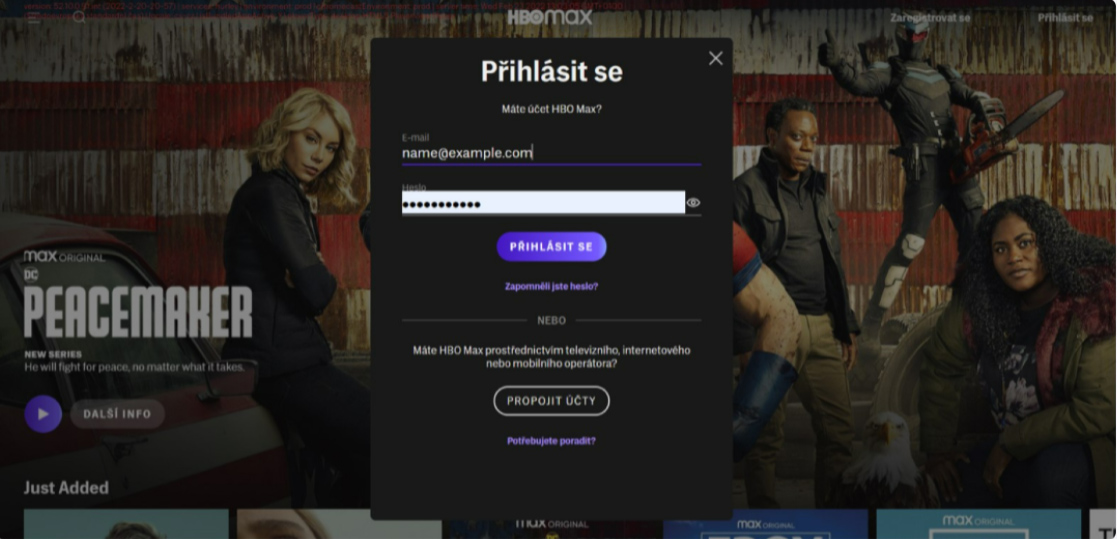Image resolution: width=1117 pixels, height=539 pixels.
Task: Click the PEACEMAKER title logo
Action: click(138, 311)
